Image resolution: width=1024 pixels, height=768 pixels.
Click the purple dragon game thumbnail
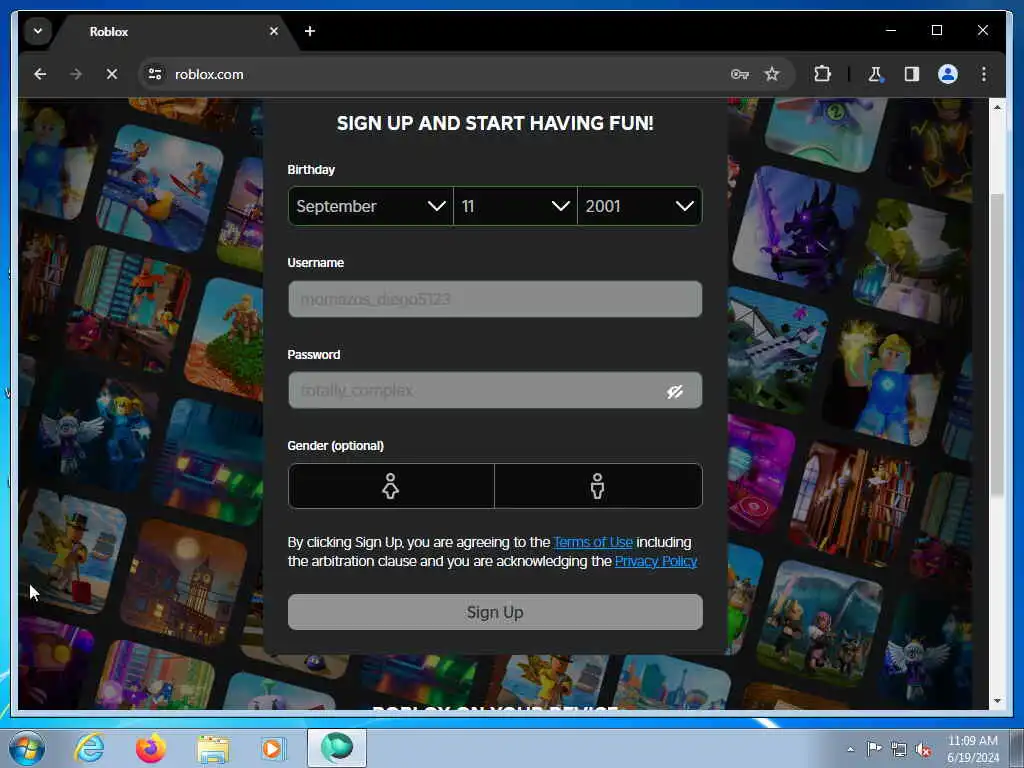796,229
